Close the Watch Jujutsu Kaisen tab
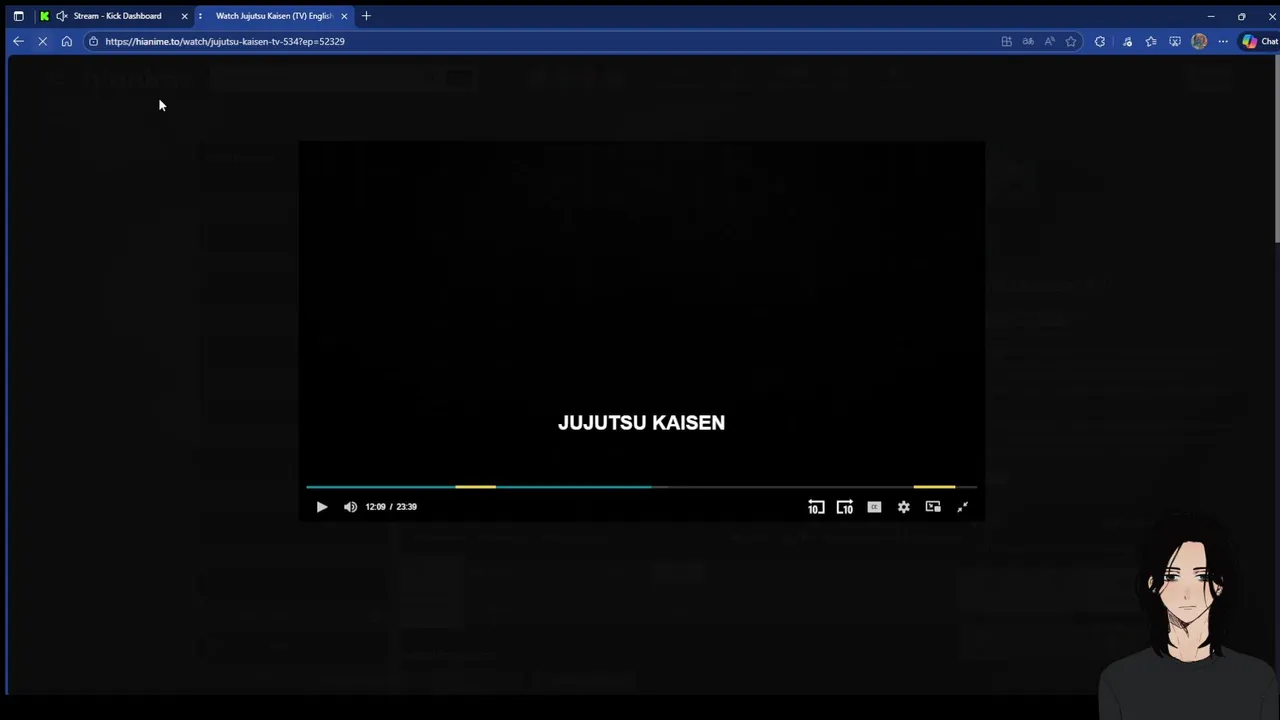The width and height of the screenshot is (1280, 720). 344,16
